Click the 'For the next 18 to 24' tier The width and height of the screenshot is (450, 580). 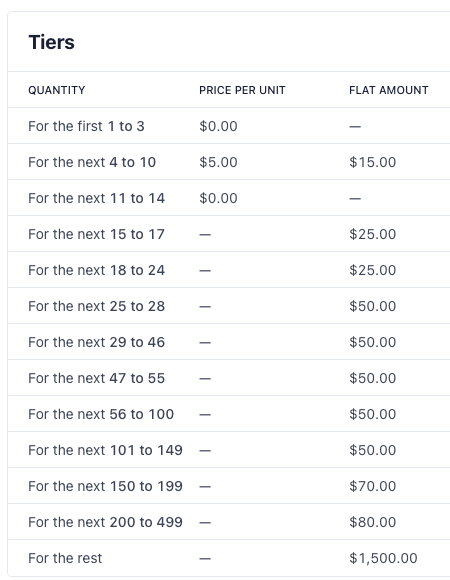coord(229,270)
